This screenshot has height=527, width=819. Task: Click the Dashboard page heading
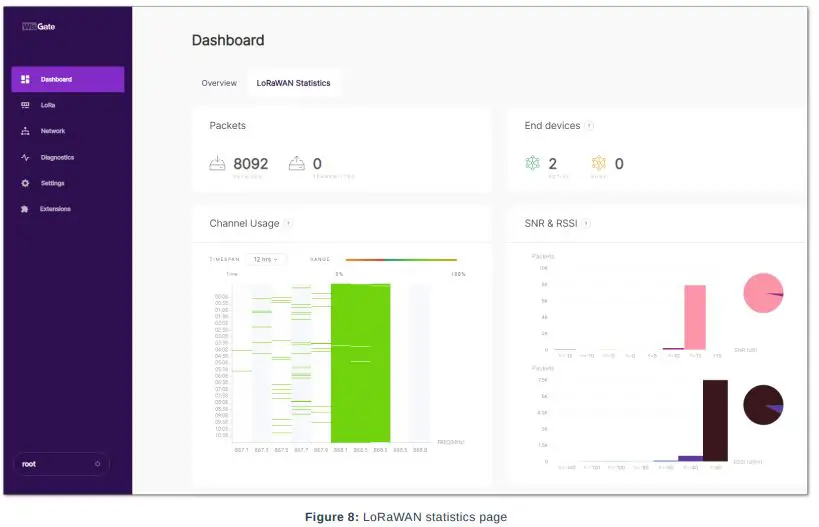click(228, 40)
